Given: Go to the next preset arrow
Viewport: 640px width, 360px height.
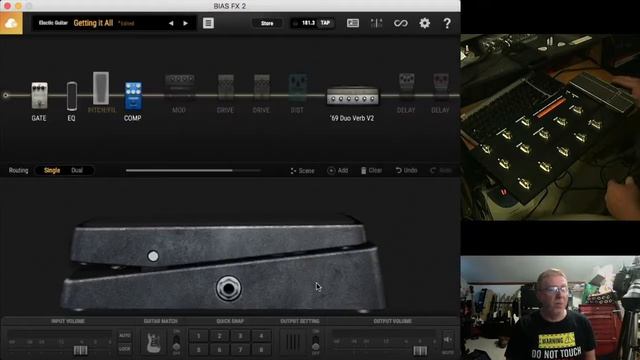Looking at the screenshot, I should pos(186,23).
